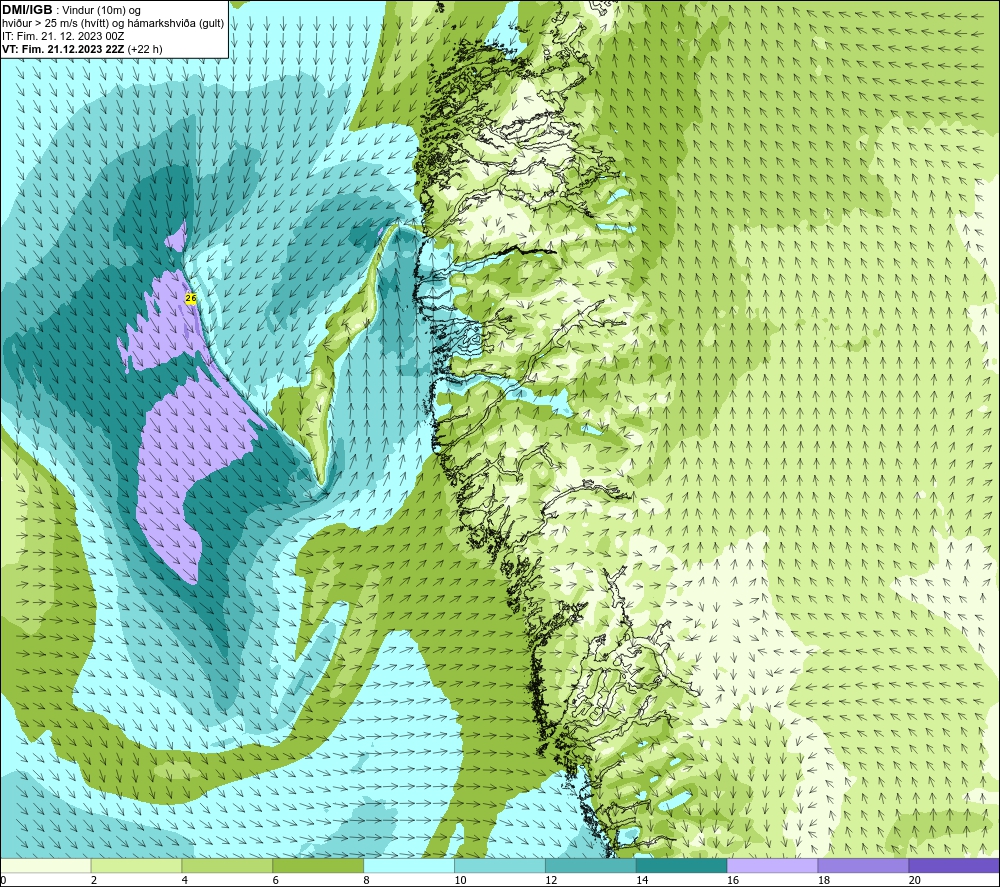The height and width of the screenshot is (887, 1000).
Task: Select the 16–18 m/s lavender legend swatch
Action: [772, 865]
